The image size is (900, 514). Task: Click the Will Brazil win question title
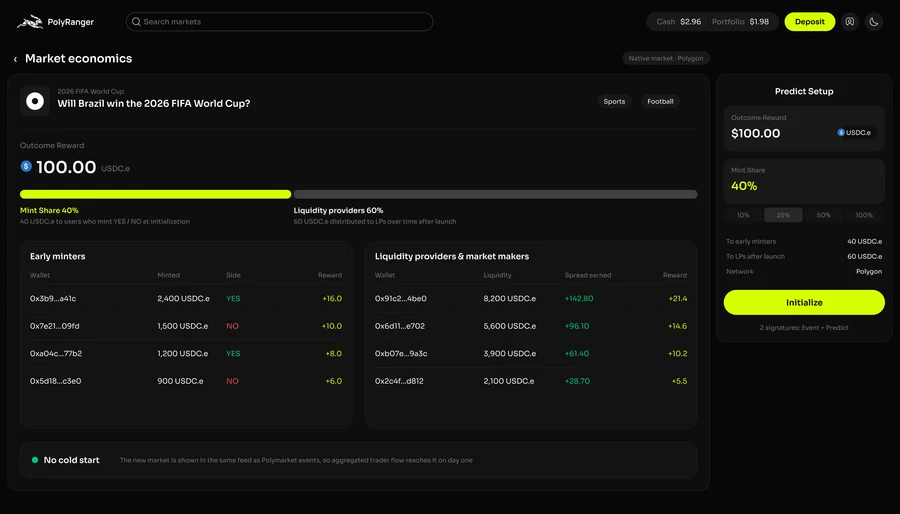(x=154, y=104)
